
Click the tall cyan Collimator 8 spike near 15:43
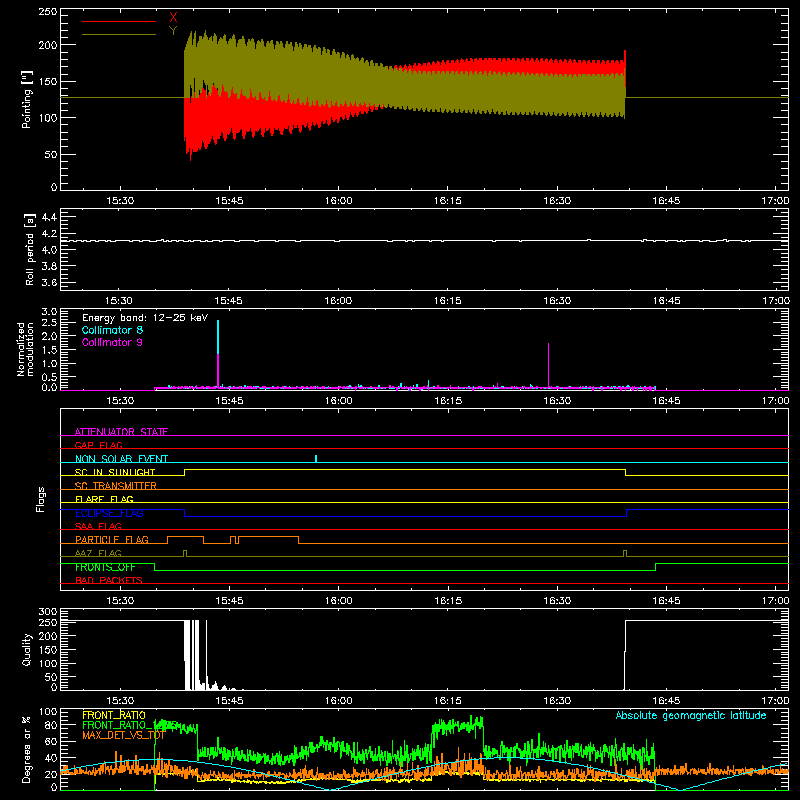(218, 337)
